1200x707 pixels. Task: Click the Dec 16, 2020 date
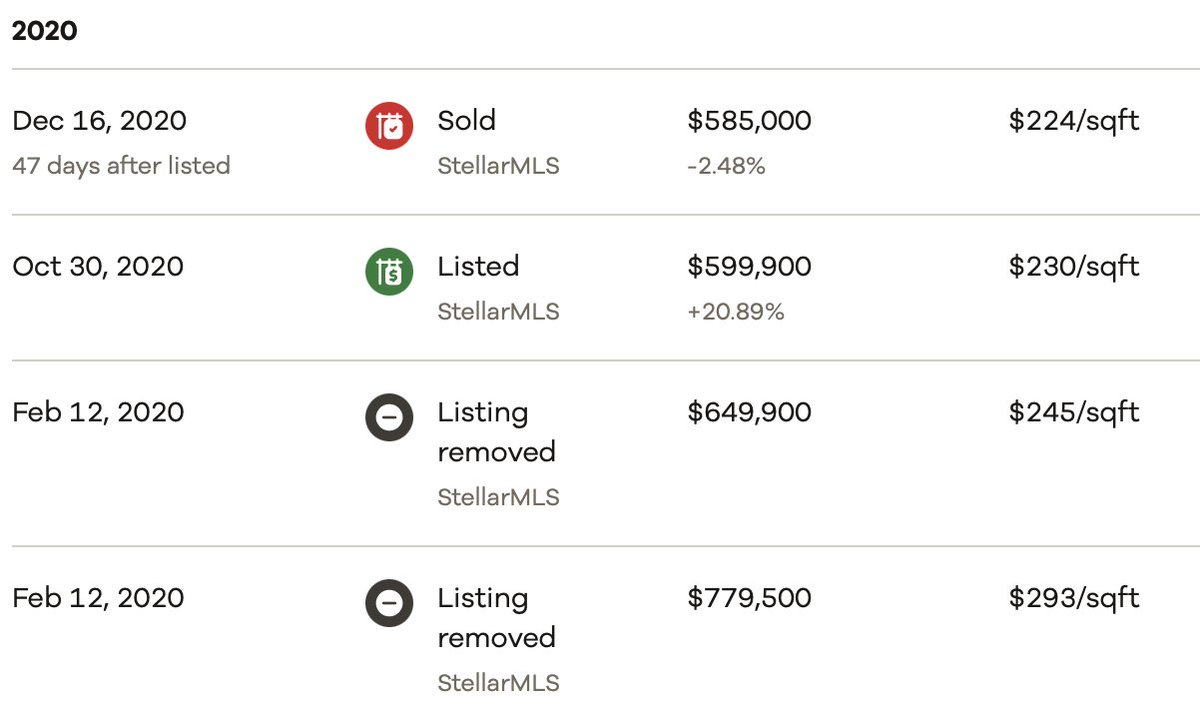pos(99,122)
